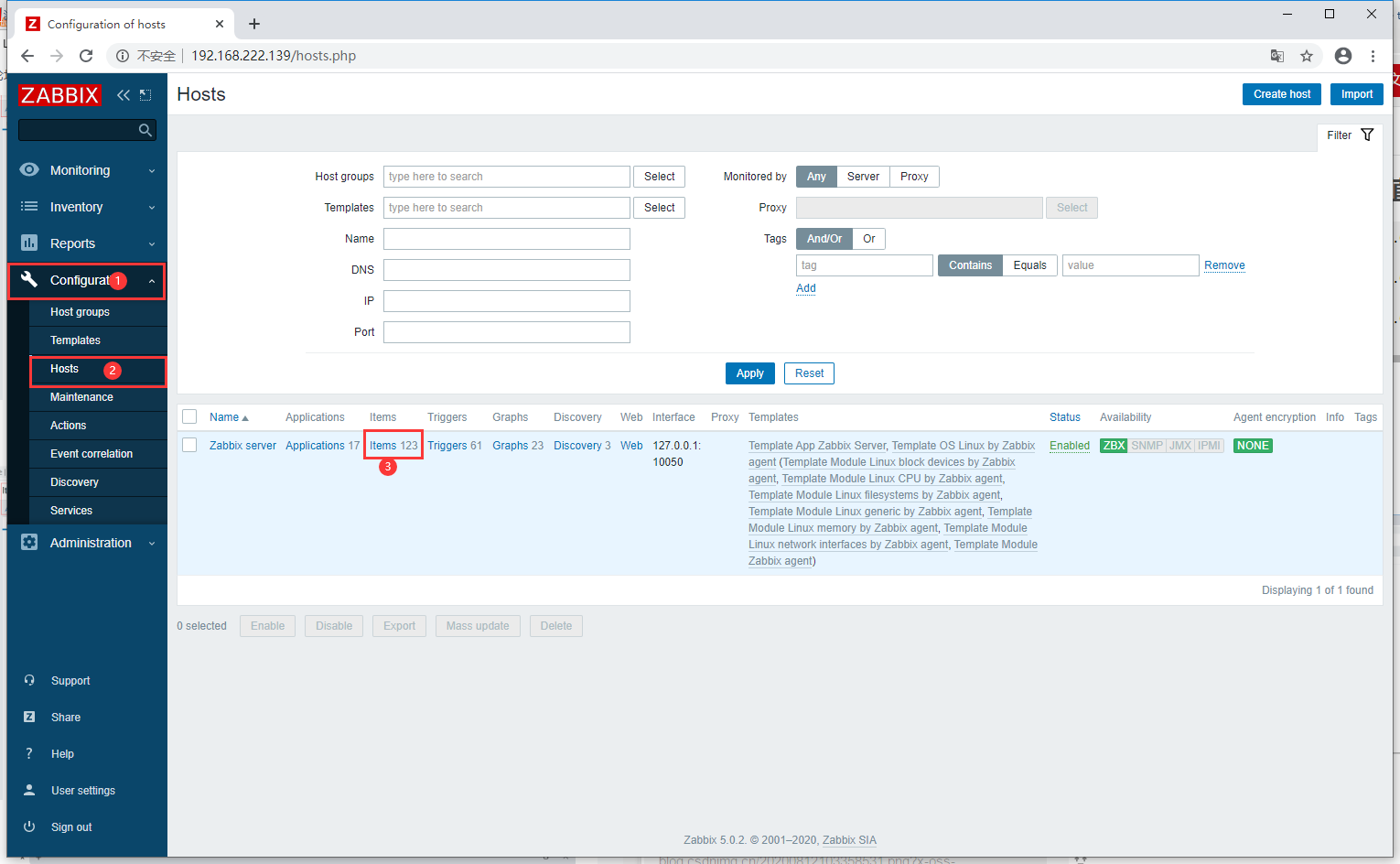Click the Enabled status link
1400x864 pixels.
tap(1070, 446)
